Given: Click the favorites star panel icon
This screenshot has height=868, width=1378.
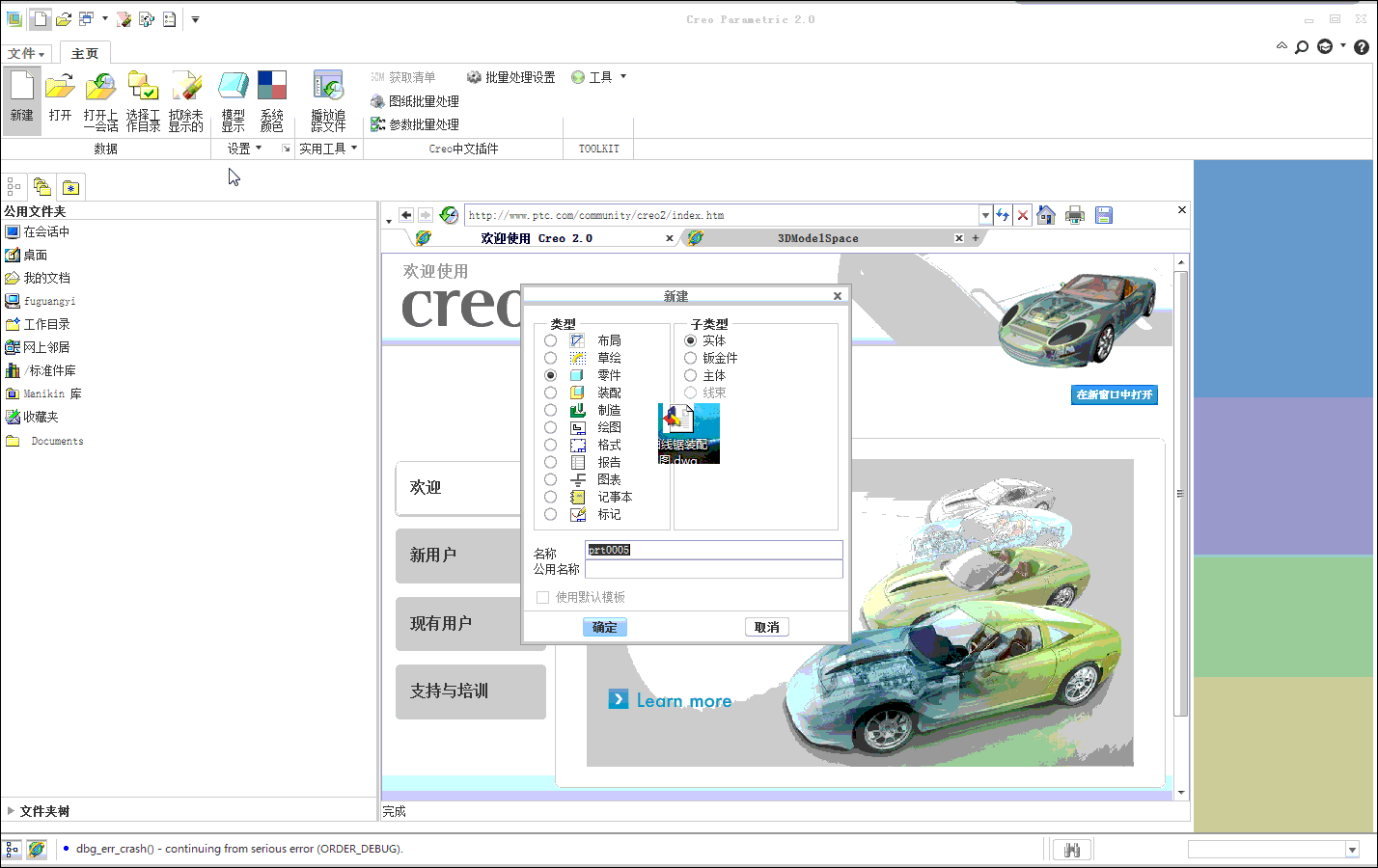Looking at the screenshot, I should tap(71, 187).
